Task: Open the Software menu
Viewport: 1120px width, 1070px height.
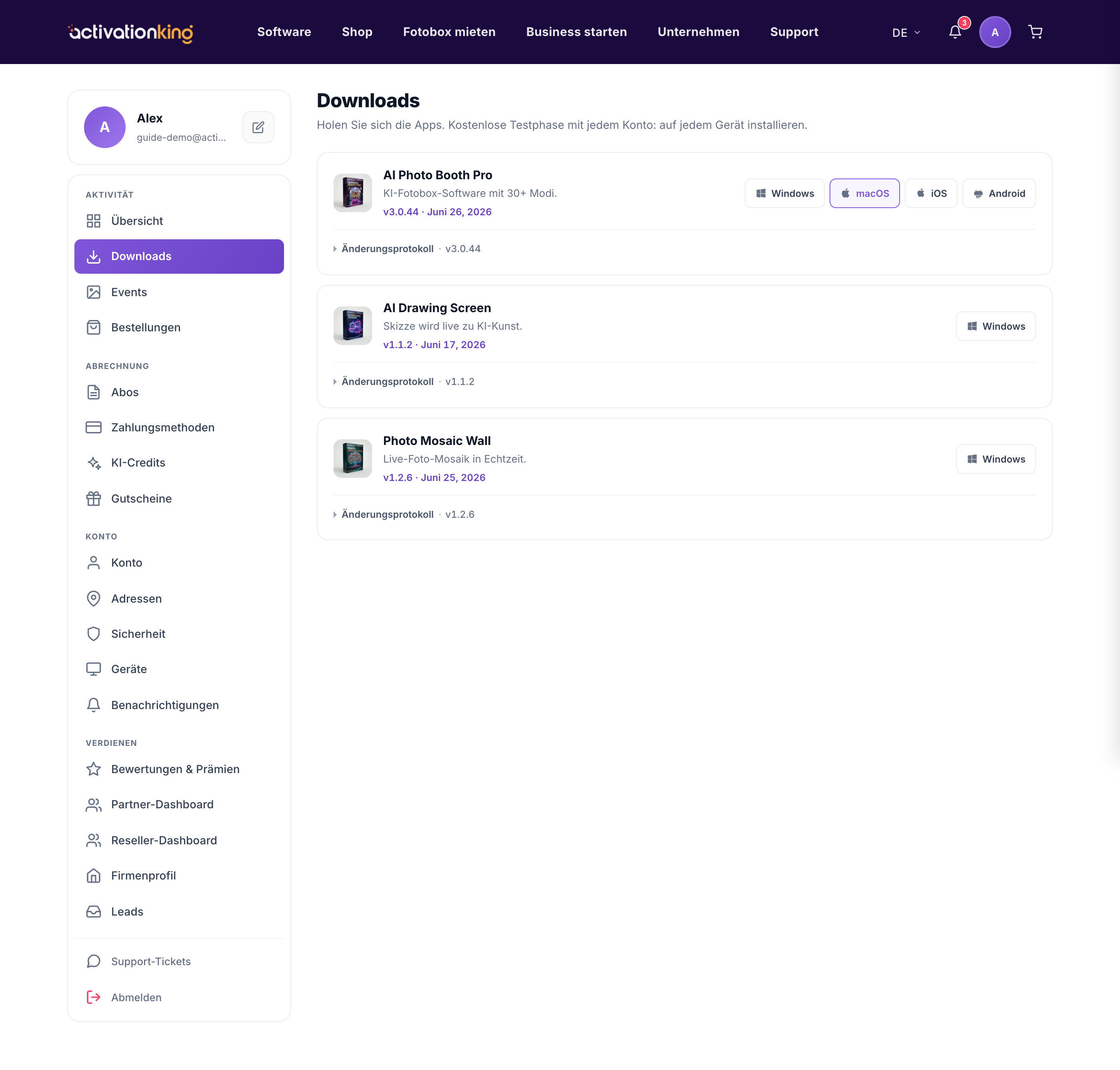Action: click(284, 32)
